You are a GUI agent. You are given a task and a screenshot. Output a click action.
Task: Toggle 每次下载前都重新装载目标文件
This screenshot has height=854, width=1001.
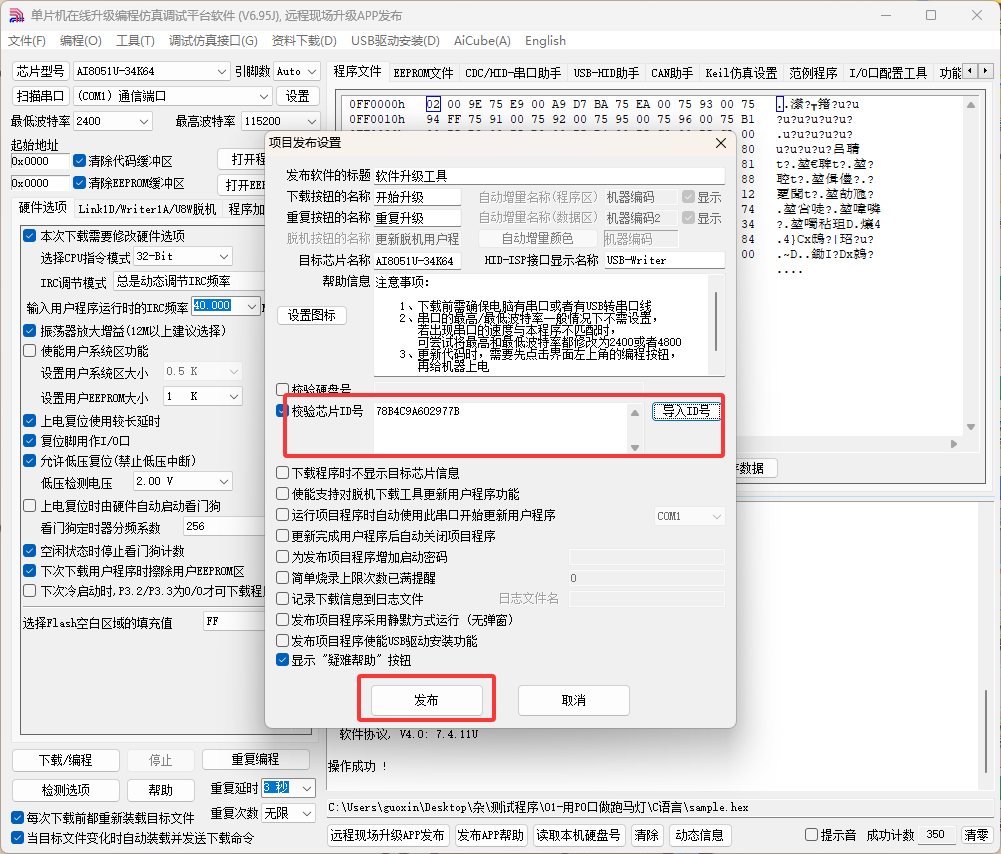[x=18, y=818]
